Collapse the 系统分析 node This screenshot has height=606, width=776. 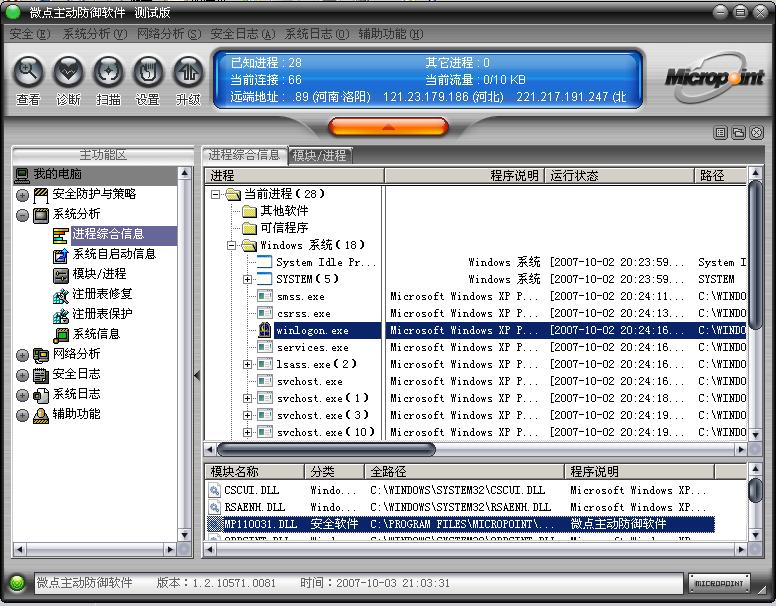[x=22, y=215]
